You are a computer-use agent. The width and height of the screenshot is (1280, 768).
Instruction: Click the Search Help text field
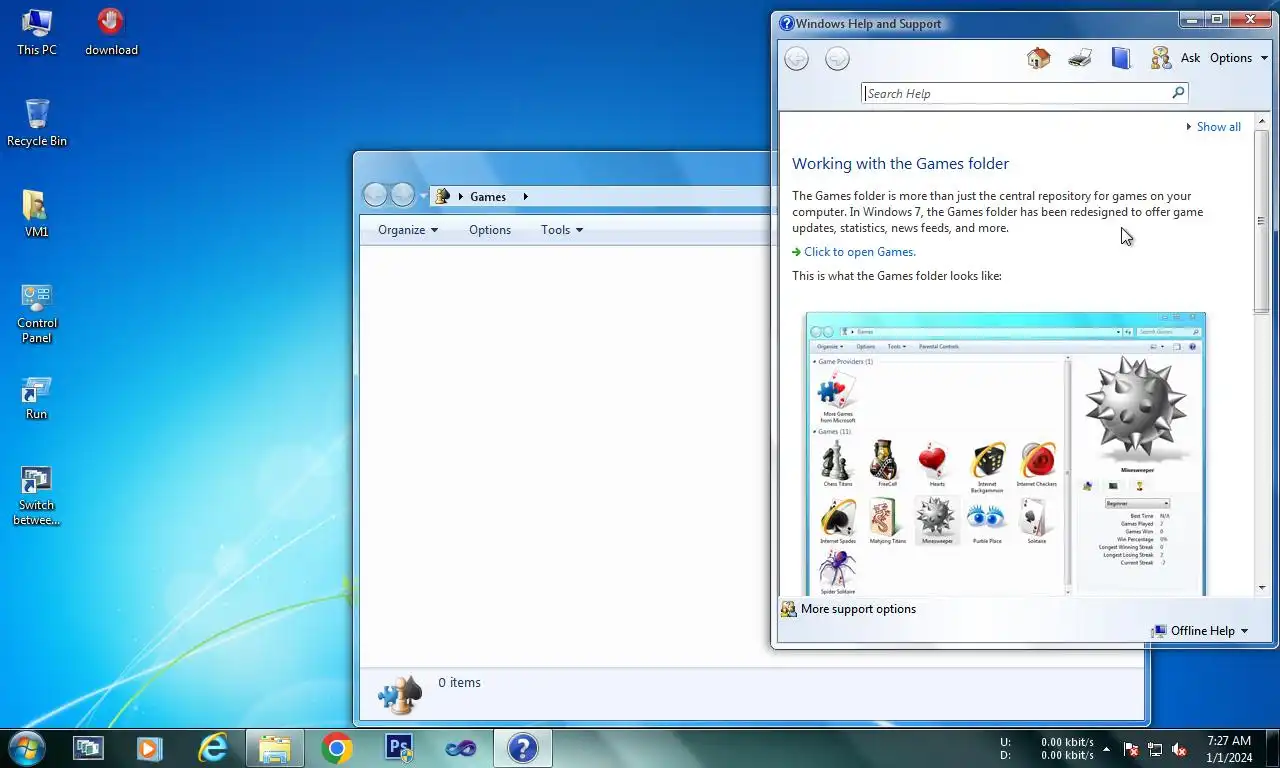pos(1017,93)
